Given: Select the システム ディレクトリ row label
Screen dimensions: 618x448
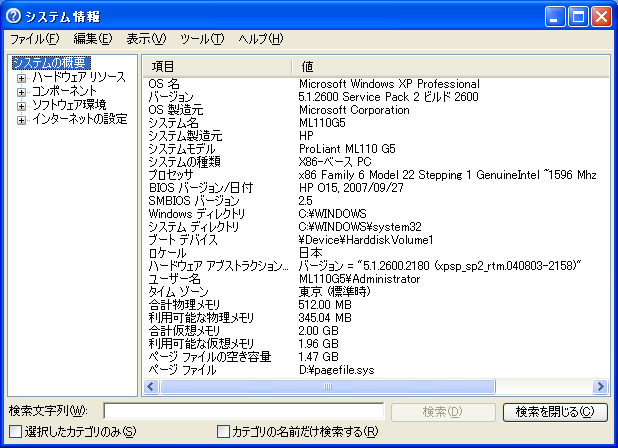Looking at the screenshot, I should [194, 227].
